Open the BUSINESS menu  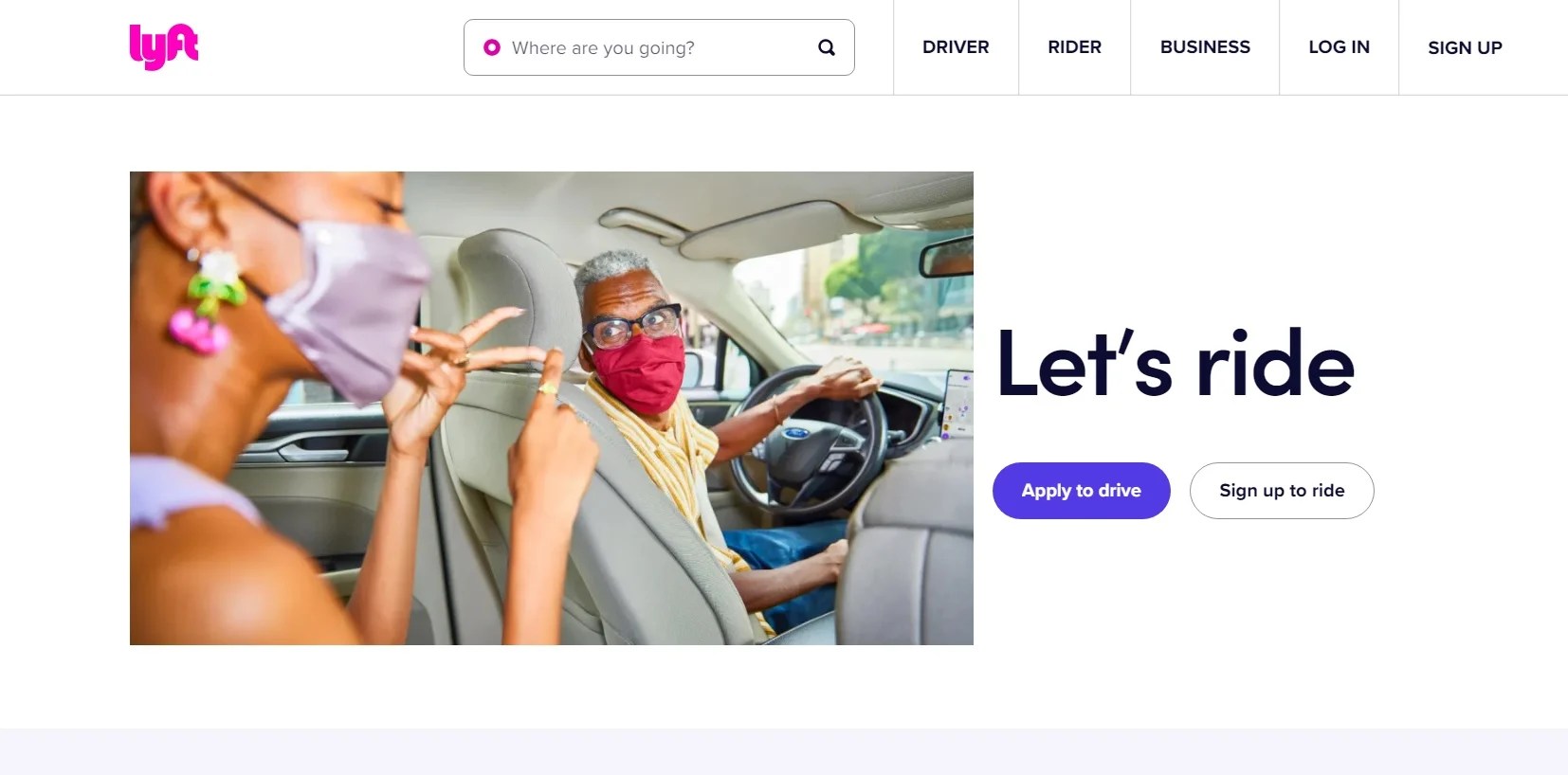point(1205,47)
